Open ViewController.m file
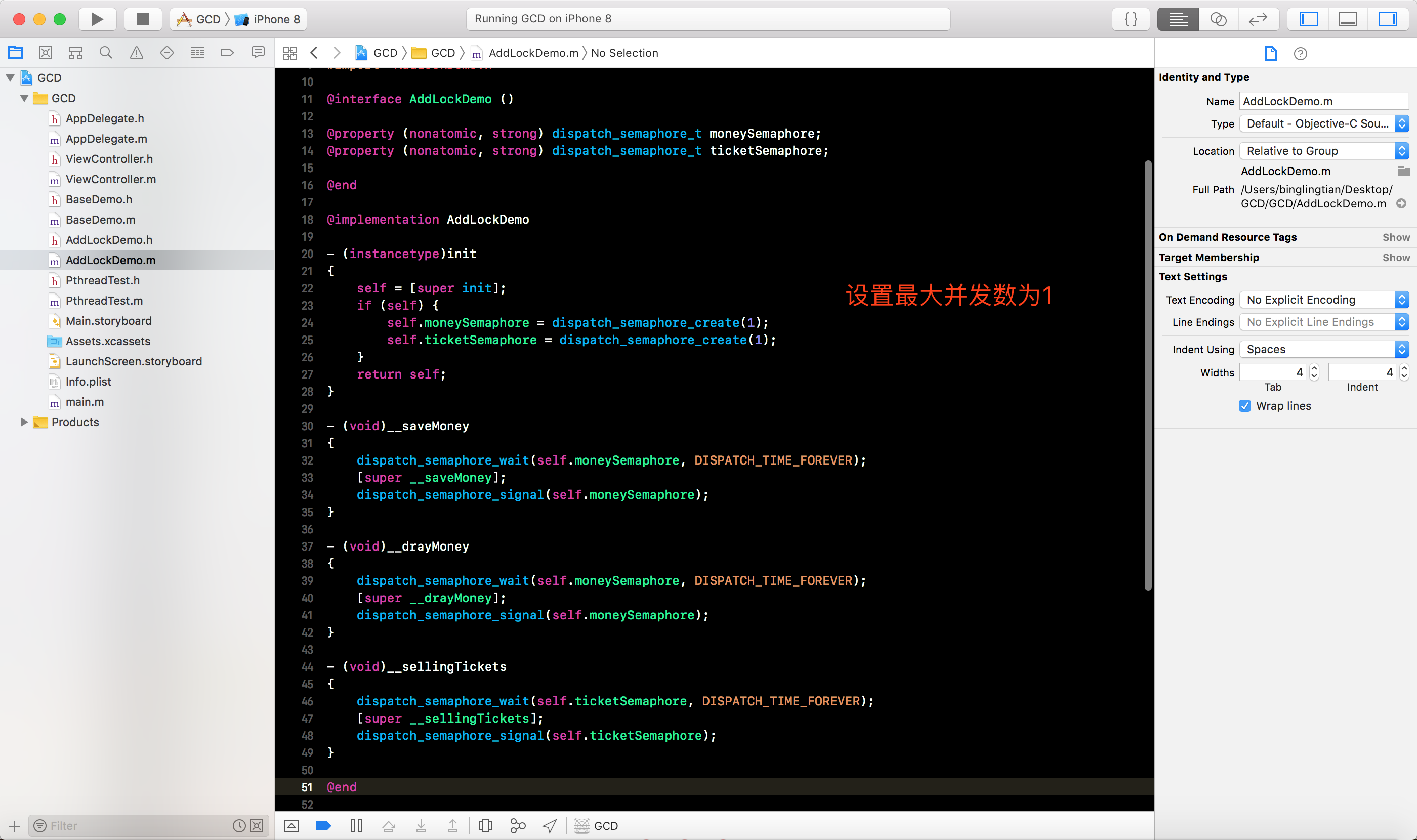Screen dimensions: 1417x840 tap(110, 179)
